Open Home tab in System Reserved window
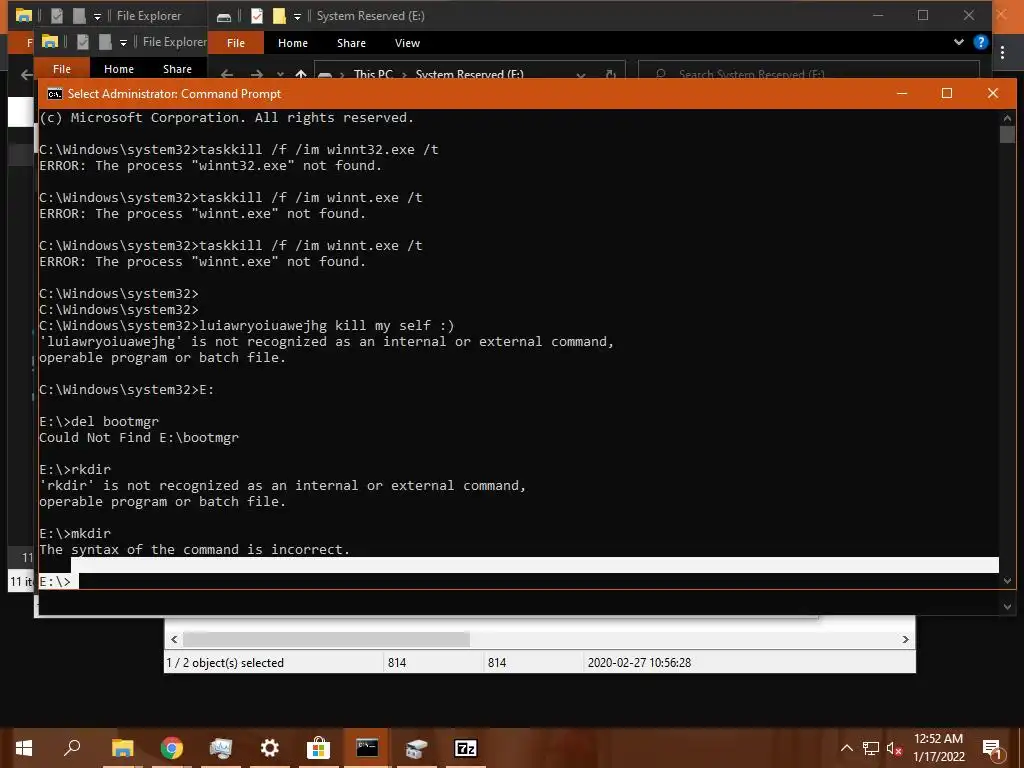Screen dimensions: 1024x768 click(293, 43)
